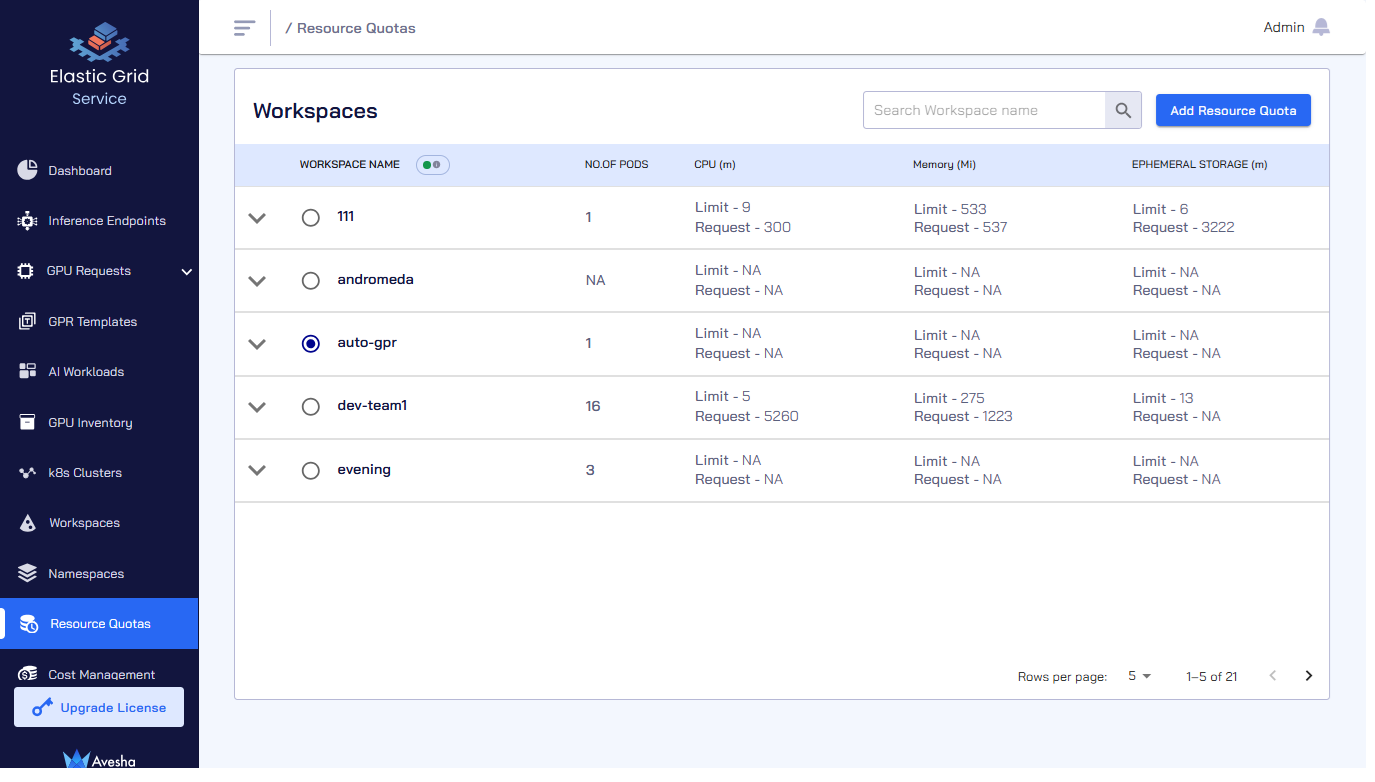Go to GPR Templates page
This screenshot has height=782, width=1375.
click(92, 322)
